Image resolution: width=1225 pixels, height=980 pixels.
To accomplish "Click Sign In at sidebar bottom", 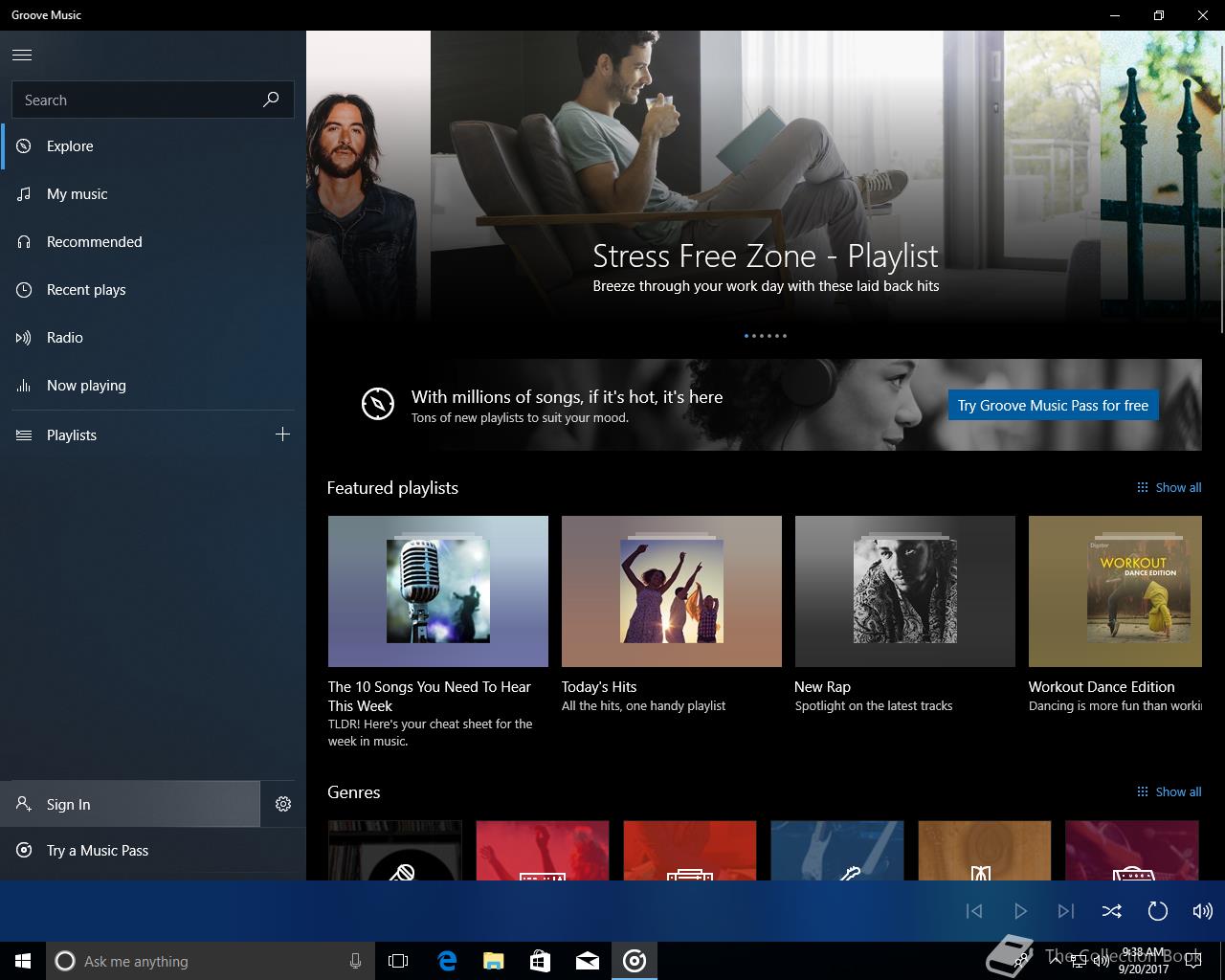I will click(130, 804).
